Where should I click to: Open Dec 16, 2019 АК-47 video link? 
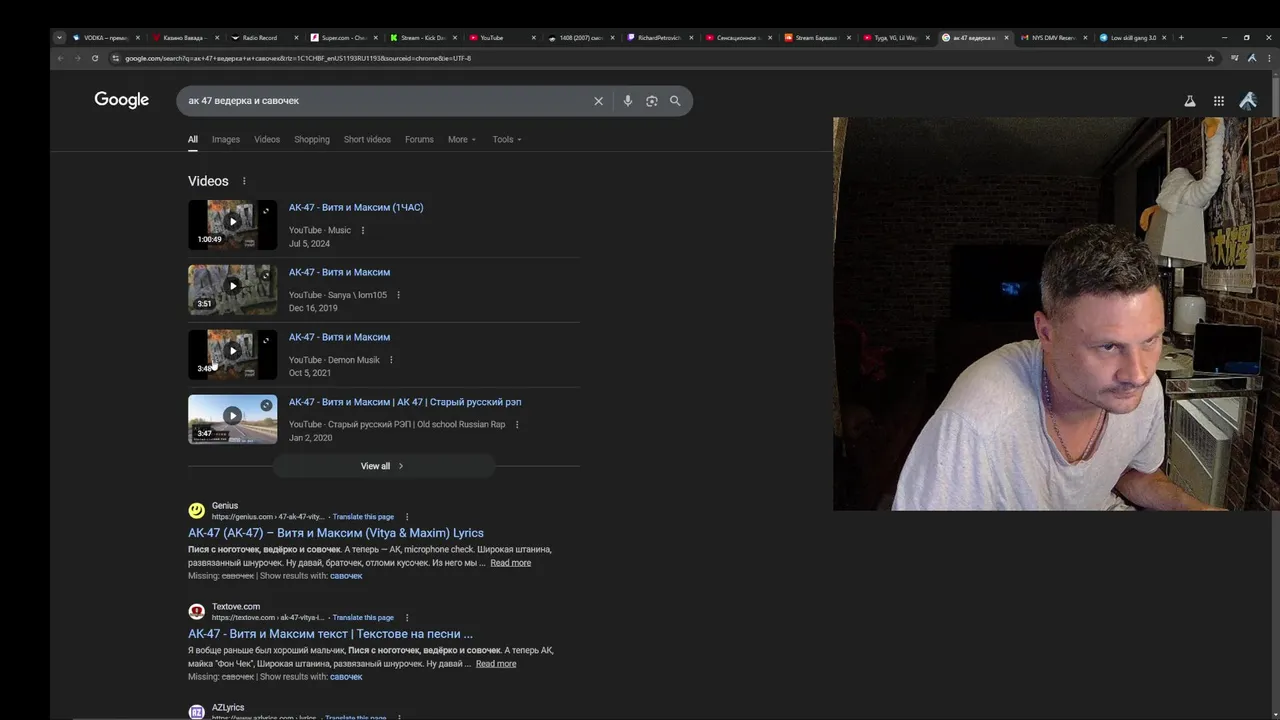click(x=339, y=272)
